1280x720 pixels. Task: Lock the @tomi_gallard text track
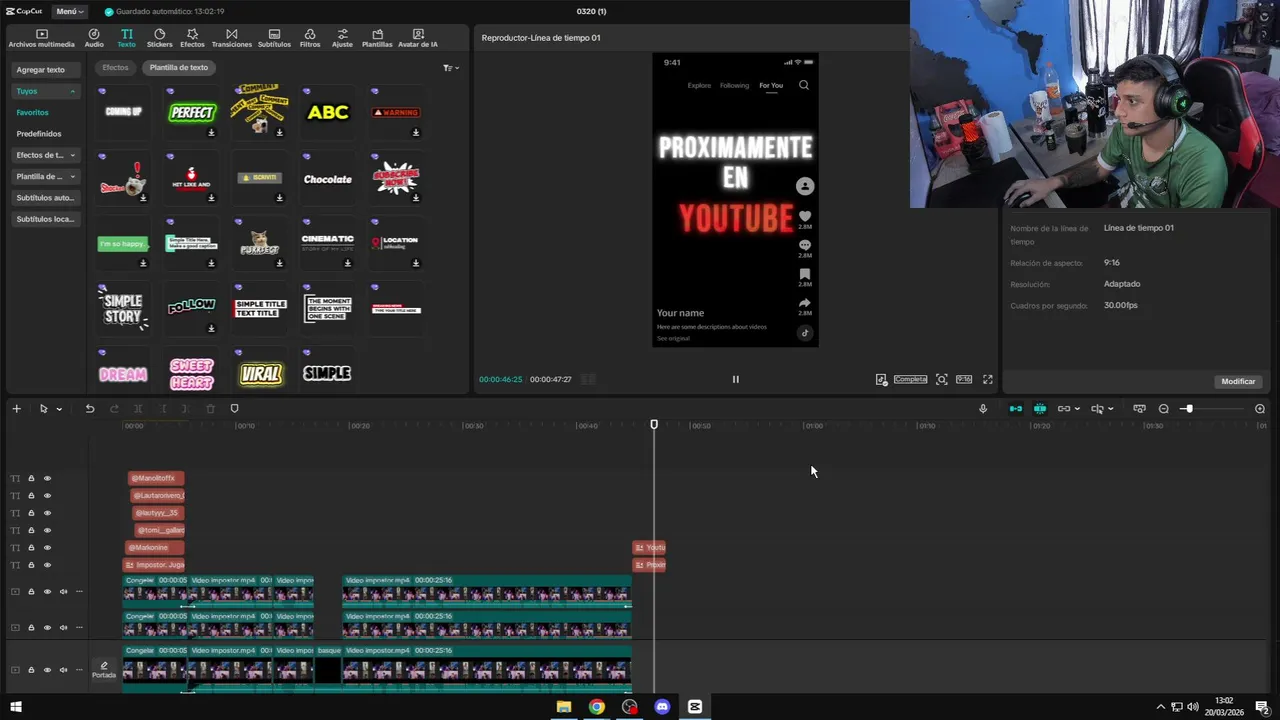pos(31,530)
